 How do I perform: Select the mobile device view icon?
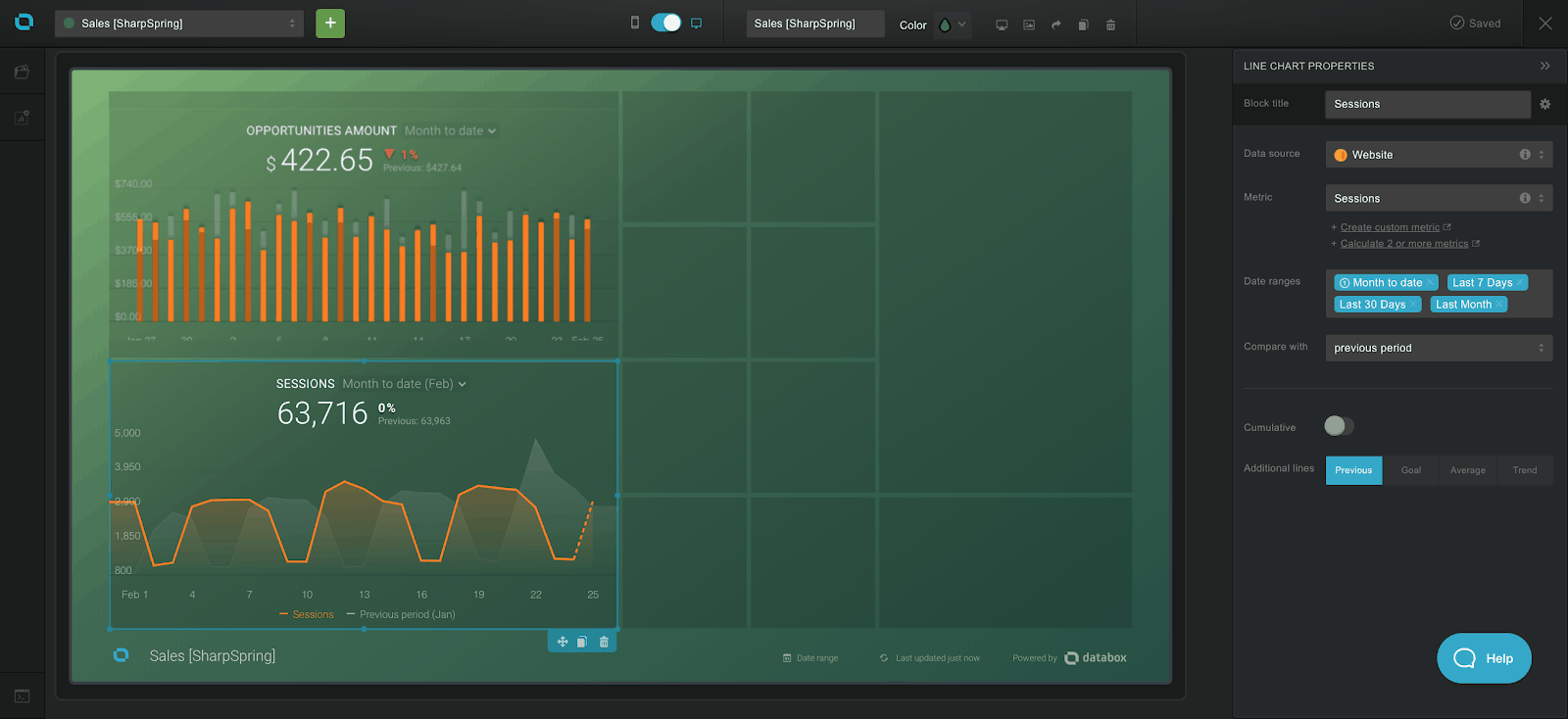click(635, 23)
